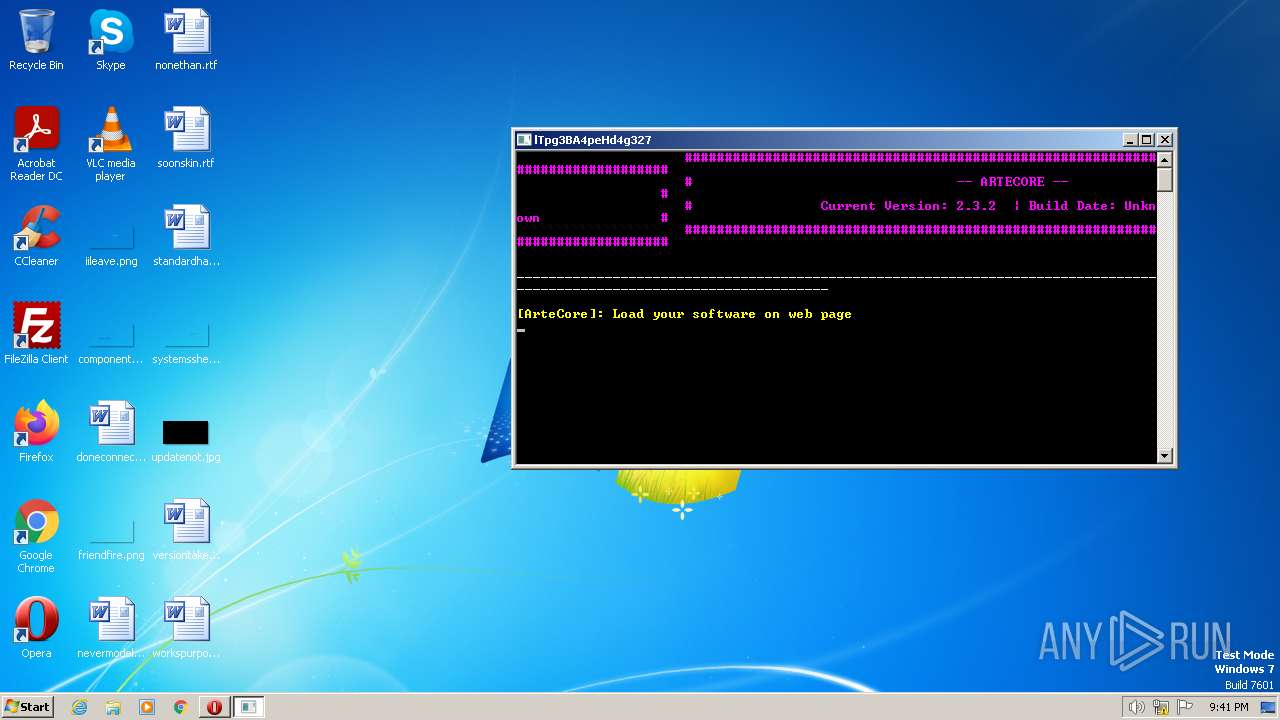Open the Recycle Bin desktop icon
The width and height of the screenshot is (1280, 720).
(36, 41)
